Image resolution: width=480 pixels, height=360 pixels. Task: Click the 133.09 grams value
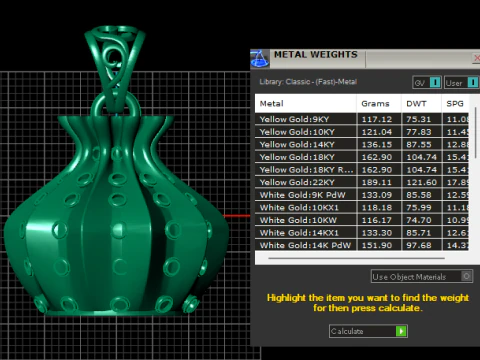tap(377, 195)
